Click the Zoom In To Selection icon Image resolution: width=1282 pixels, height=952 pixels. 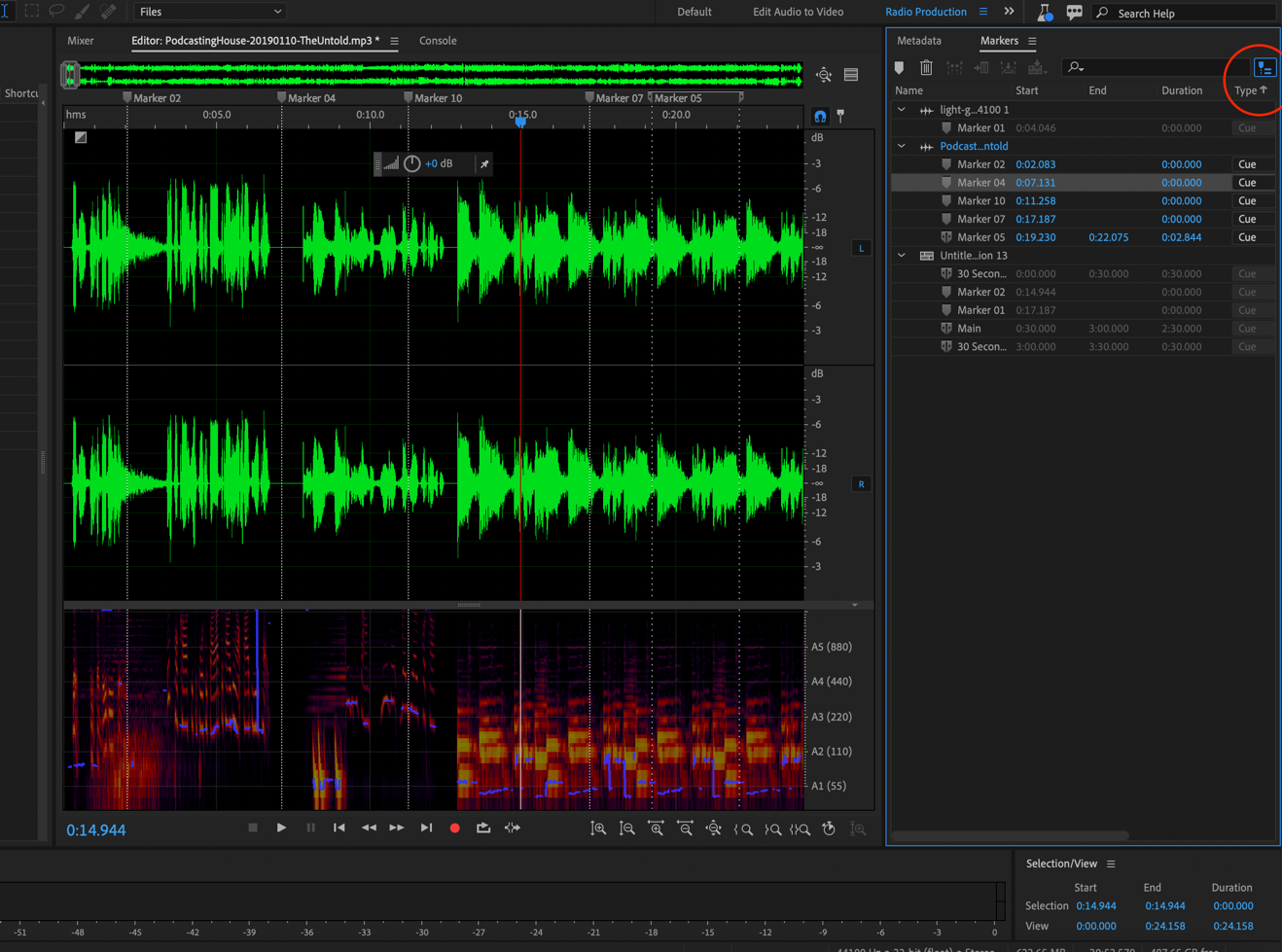pos(801,829)
